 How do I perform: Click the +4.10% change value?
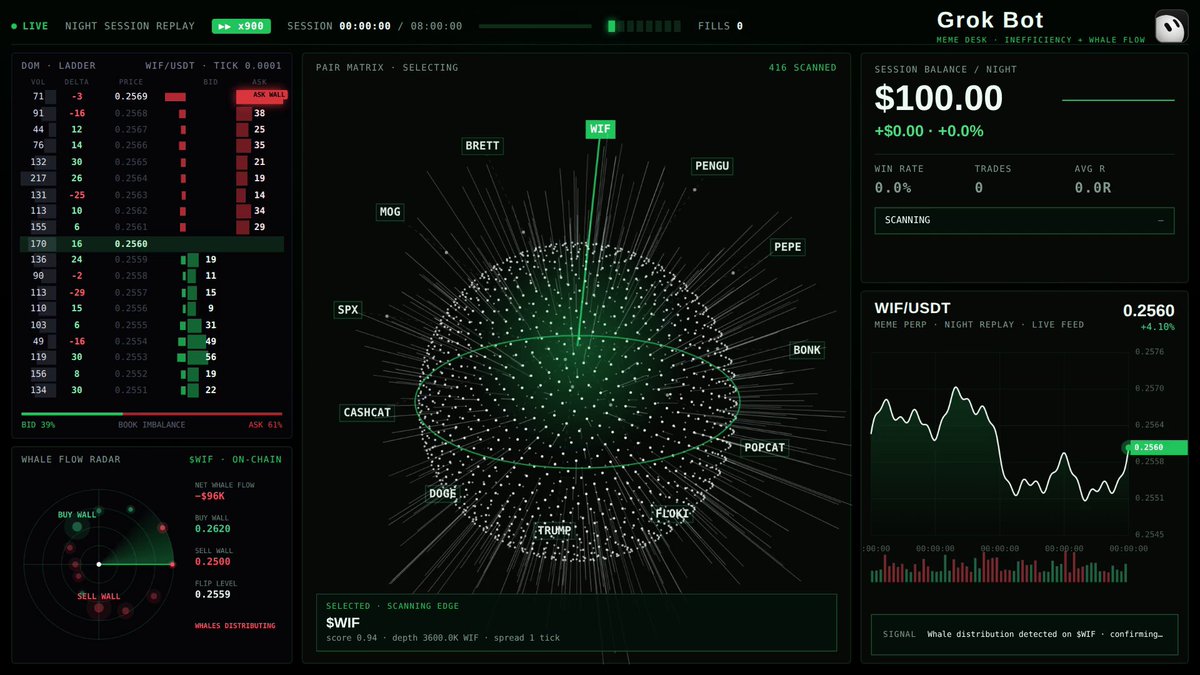1157,327
